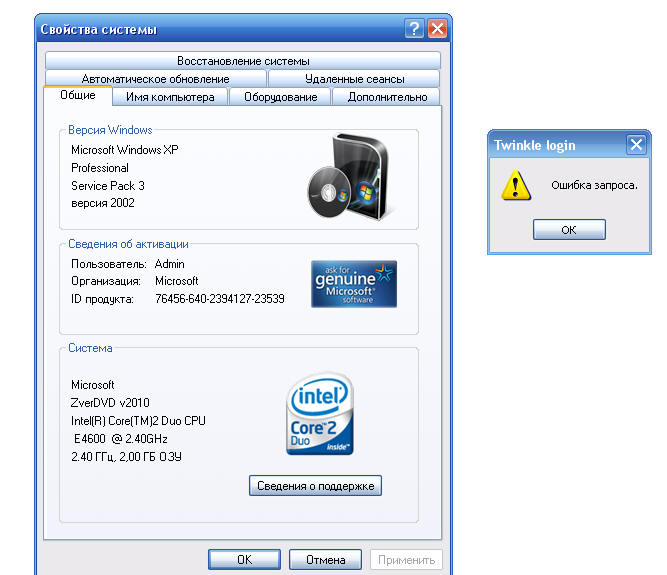This screenshot has width=667, height=575.
Task: Switch to the Имя компьютера tab
Action: (x=170, y=97)
